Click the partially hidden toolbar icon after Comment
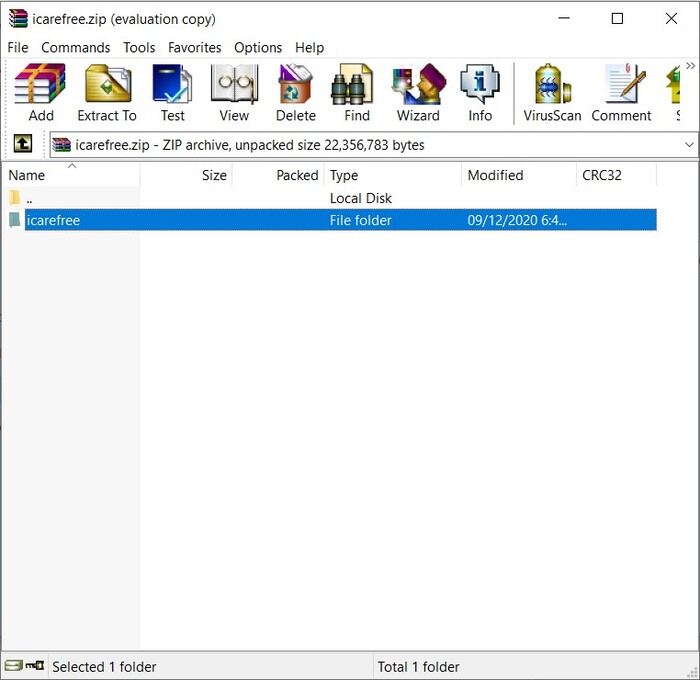Screen dimensions: 700x680 pos(674,93)
